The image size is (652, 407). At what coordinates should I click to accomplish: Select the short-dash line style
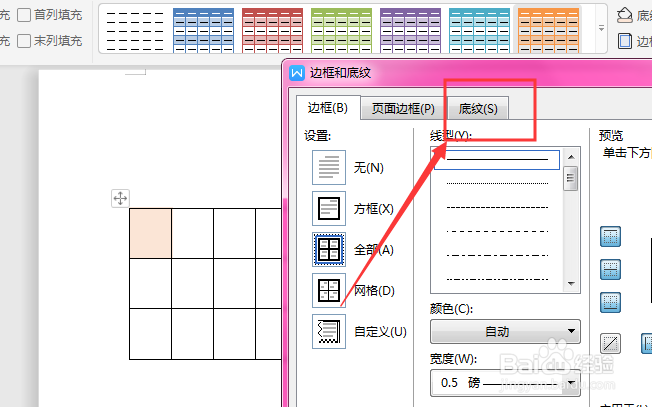pyautogui.click(x=497, y=207)
